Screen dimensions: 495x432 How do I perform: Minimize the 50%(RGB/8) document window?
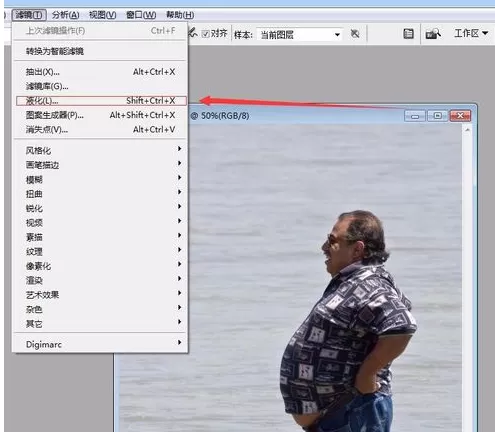click(x=415, y=116)
